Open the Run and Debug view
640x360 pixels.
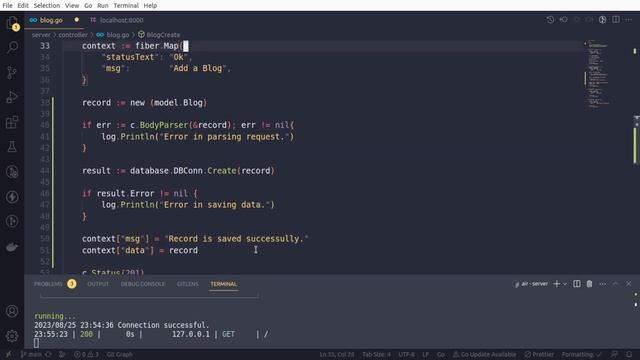[12, 97]
